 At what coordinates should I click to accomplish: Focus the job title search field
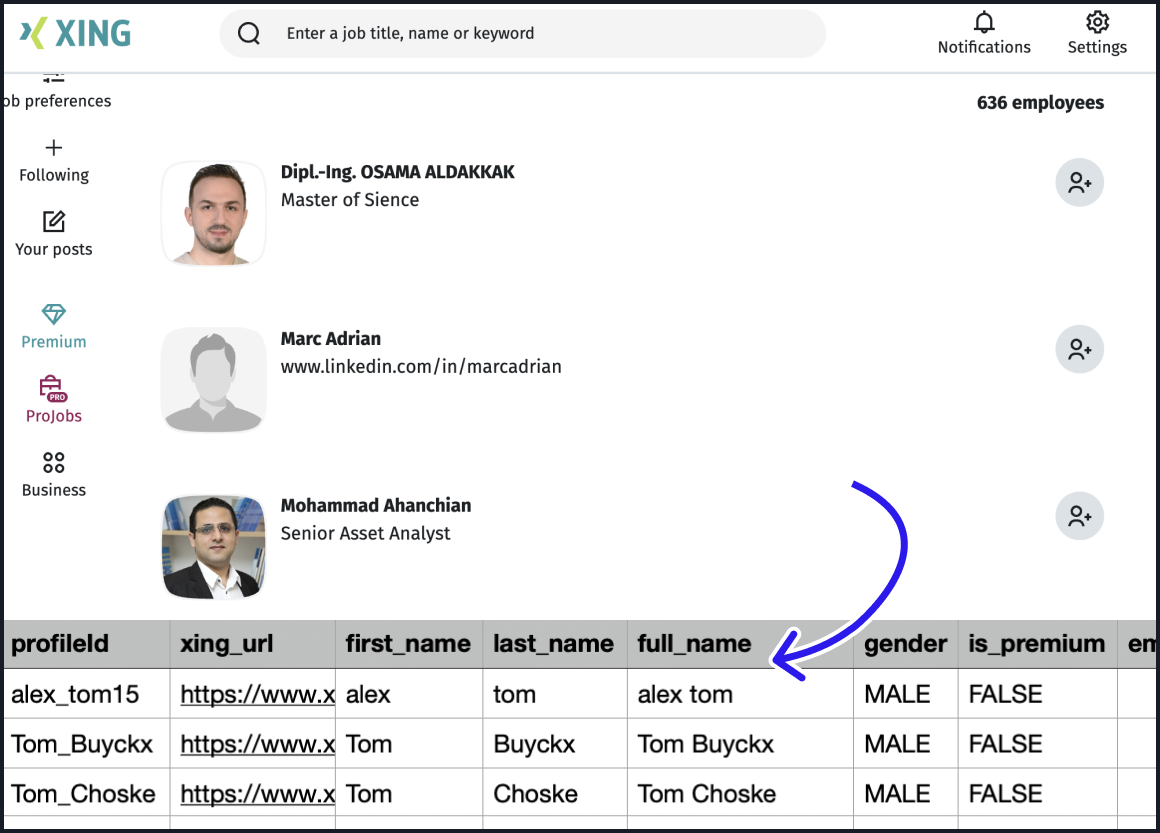(x=540, y=33)
